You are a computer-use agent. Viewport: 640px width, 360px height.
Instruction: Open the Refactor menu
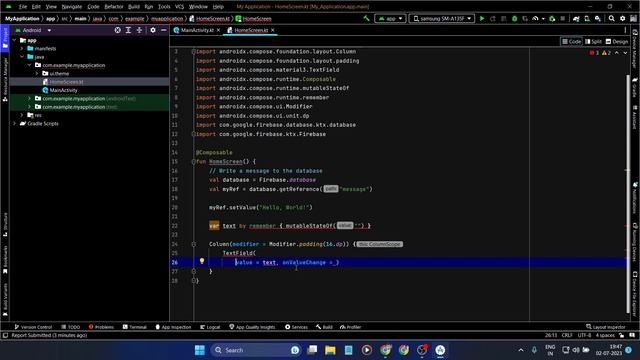113,7
